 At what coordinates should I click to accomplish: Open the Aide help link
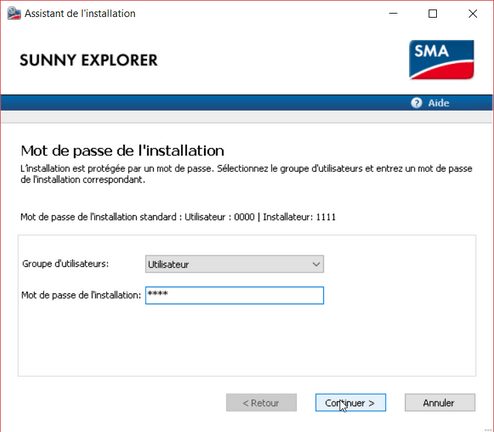point(438,103)
